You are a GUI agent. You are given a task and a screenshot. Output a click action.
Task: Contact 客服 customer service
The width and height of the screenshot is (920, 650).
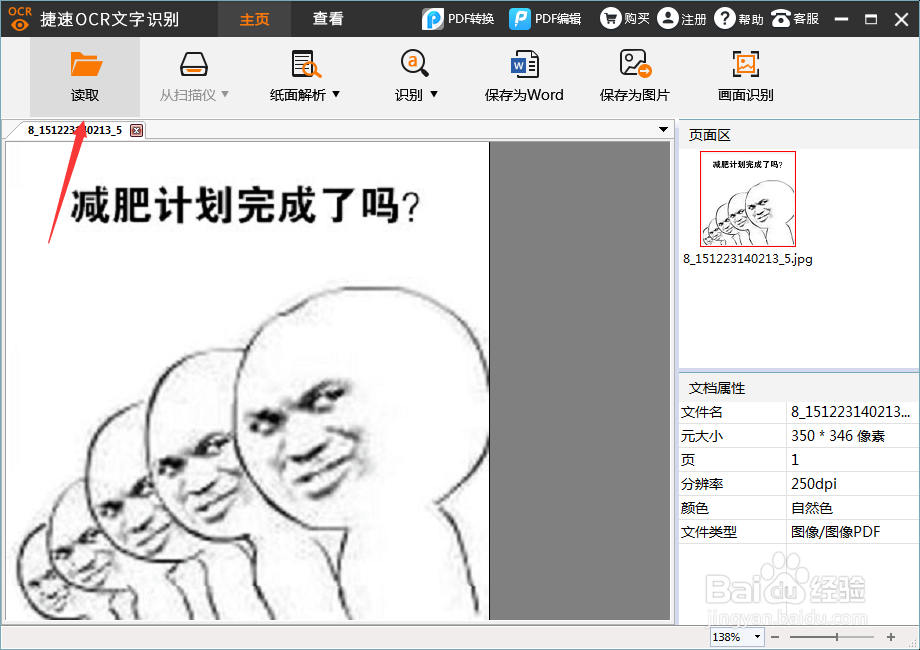click(x=794, y=19)
